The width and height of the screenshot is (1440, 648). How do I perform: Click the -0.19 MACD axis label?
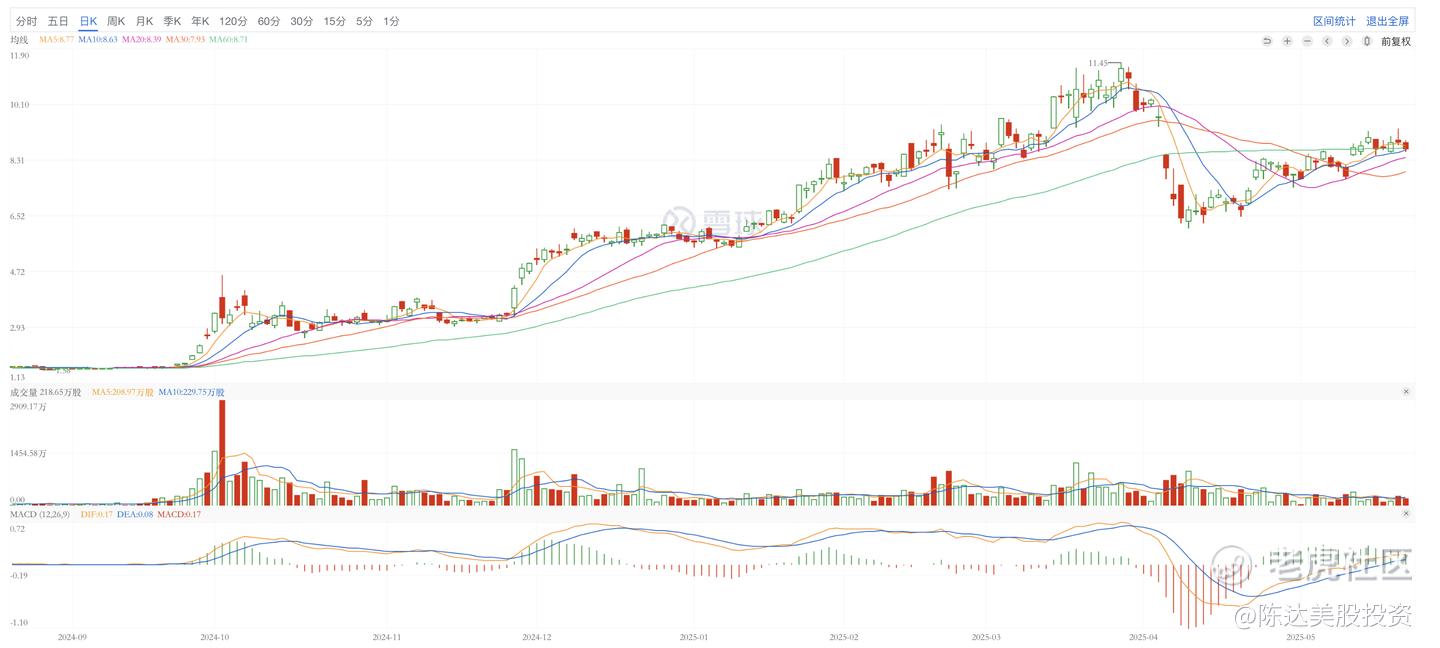(x=19, y=575)
